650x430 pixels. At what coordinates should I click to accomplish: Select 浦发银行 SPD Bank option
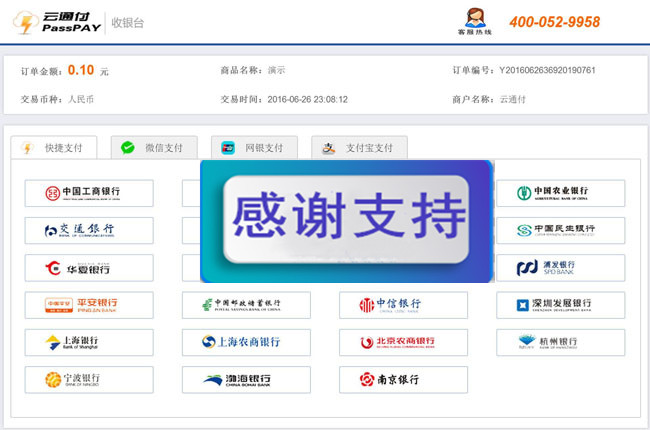tap(560, 268)
